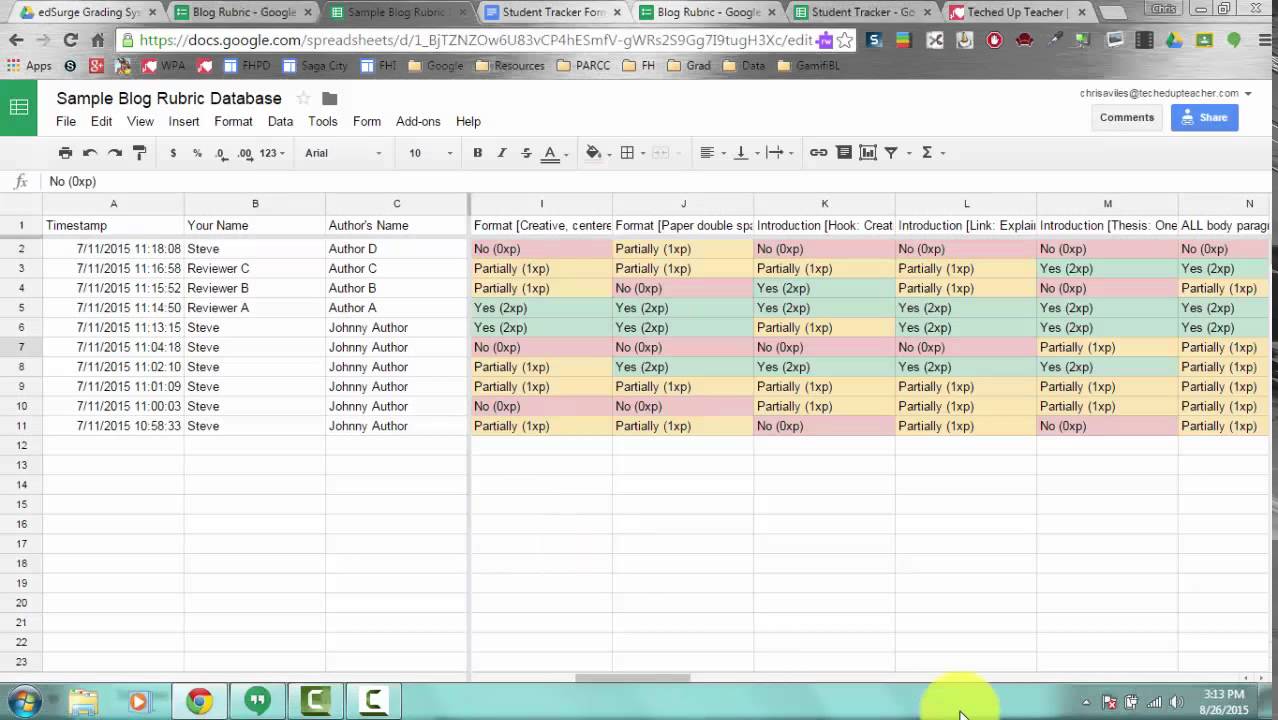Switch to edSurge Grading browser tab
The image size is (1278, 720).
pos(88,12)
